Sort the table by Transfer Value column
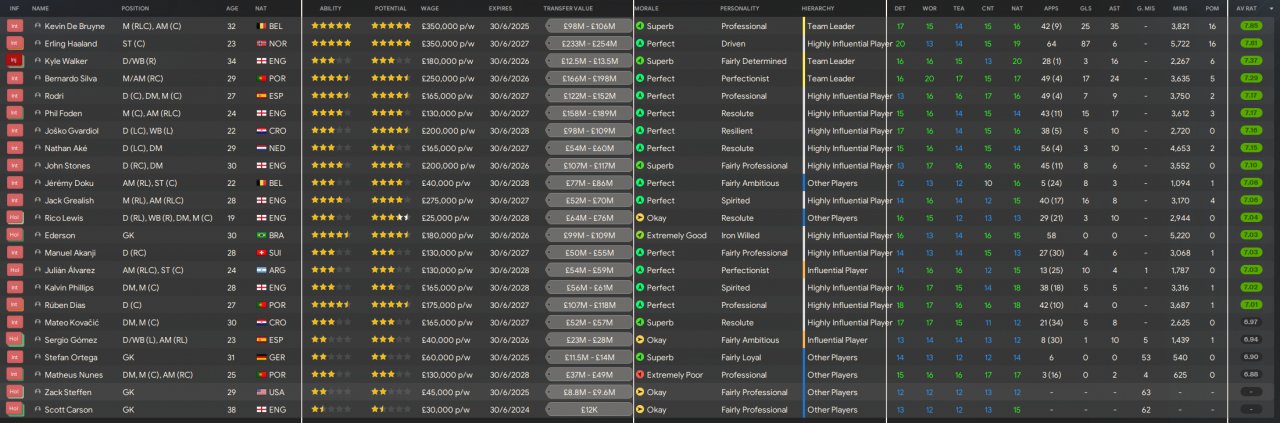The image size is (1280, 423). tap(566, 8)
